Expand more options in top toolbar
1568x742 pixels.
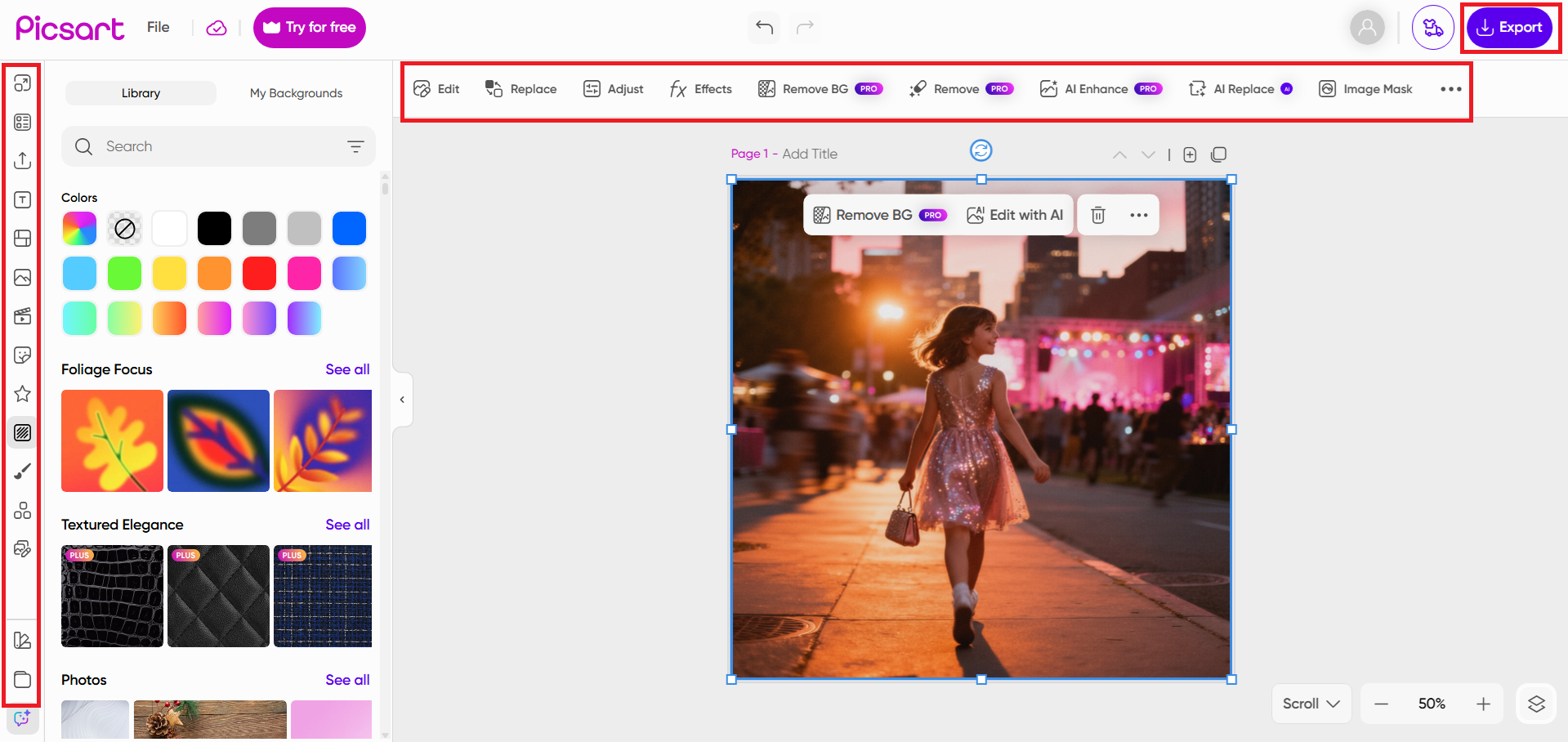point(1450,89)
